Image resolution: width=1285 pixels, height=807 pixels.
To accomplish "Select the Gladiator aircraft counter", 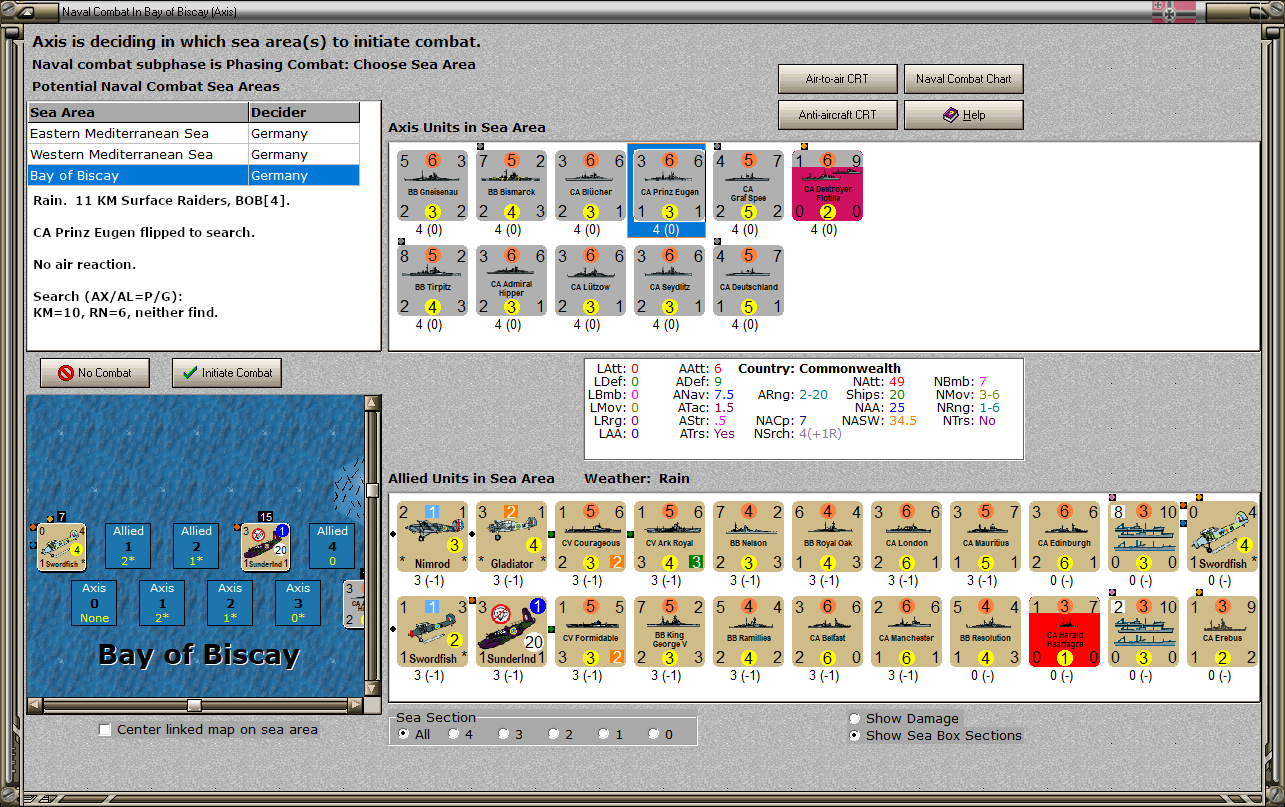I will (x=511, y=536).
